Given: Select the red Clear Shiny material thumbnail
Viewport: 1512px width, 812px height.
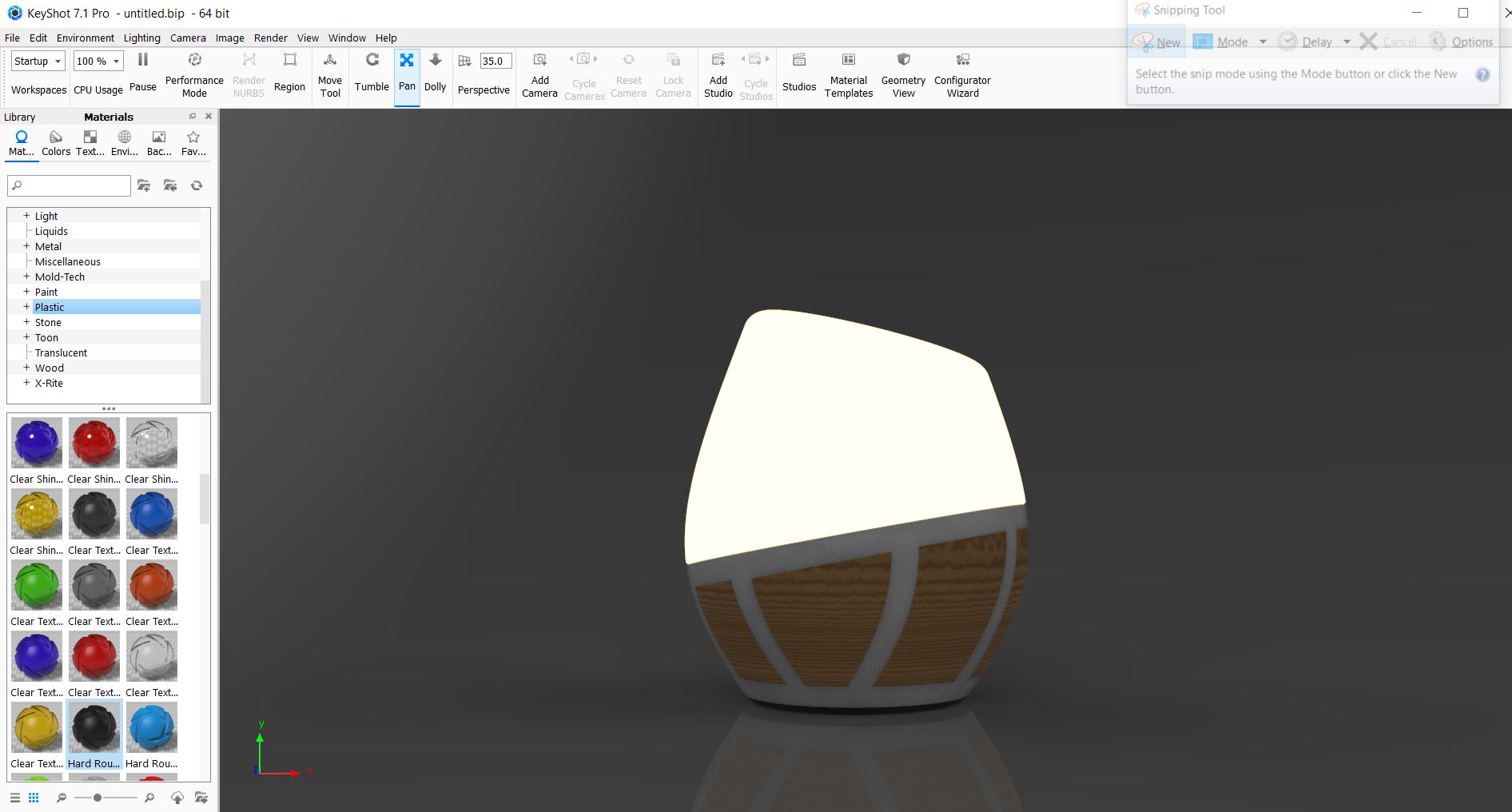Looking at the screenshot, I should (94, 443).
